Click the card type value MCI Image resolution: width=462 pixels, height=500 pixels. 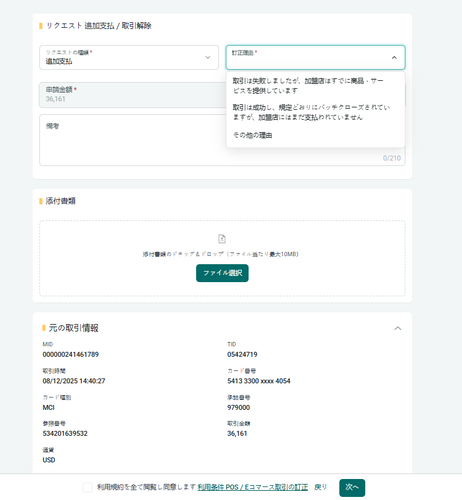click(x=49, y=407)
